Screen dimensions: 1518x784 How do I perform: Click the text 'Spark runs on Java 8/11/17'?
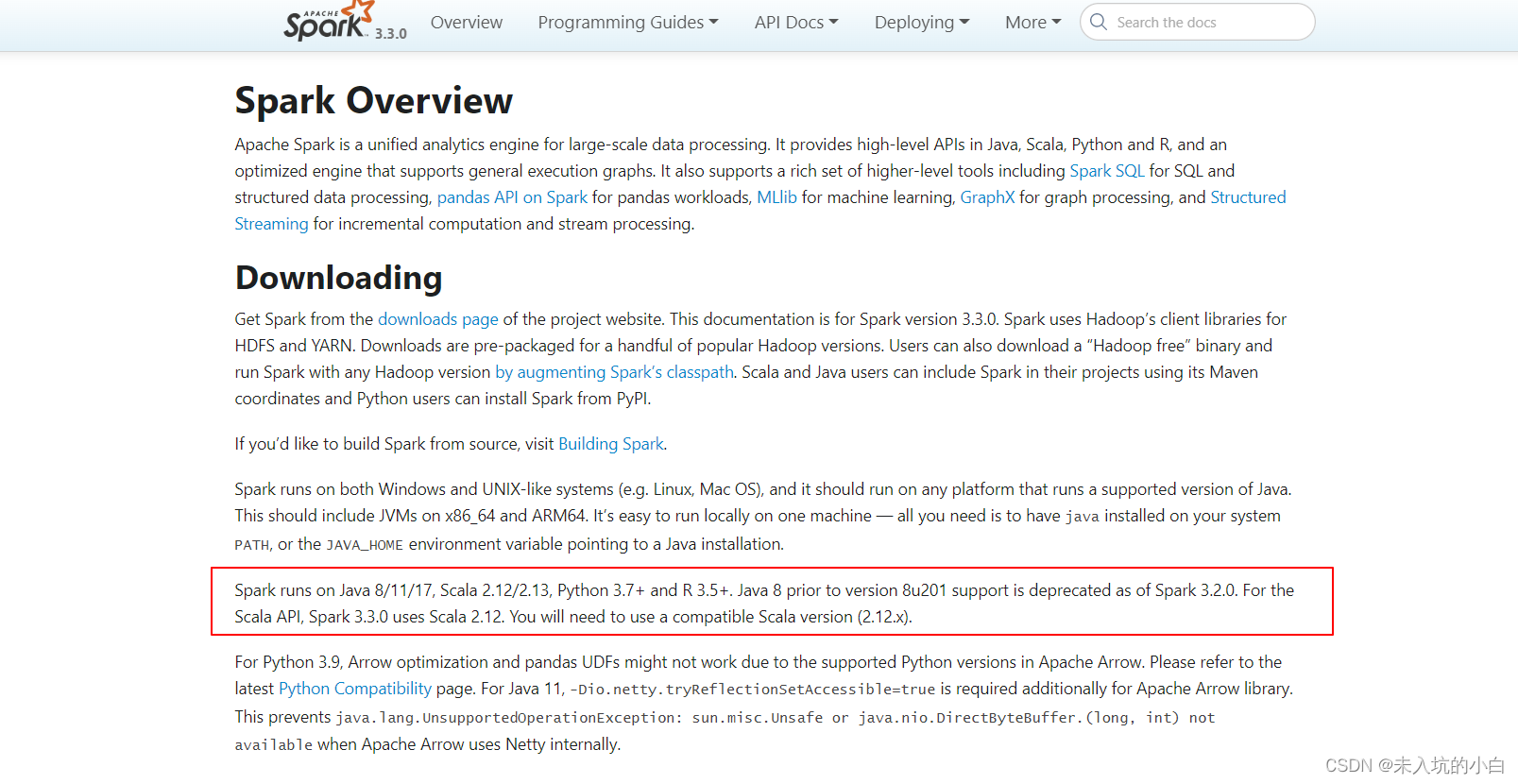(x=333, y=590)
